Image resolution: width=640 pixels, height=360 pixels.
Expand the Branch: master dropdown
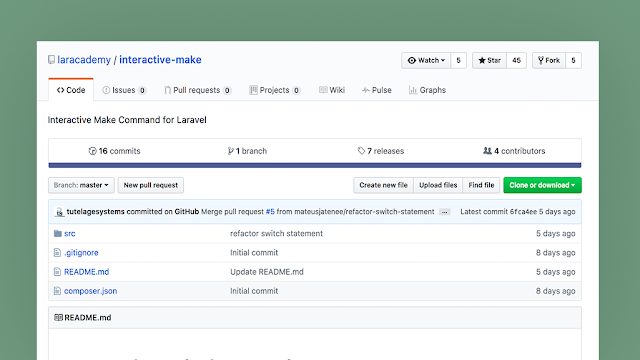click(81, 185)
